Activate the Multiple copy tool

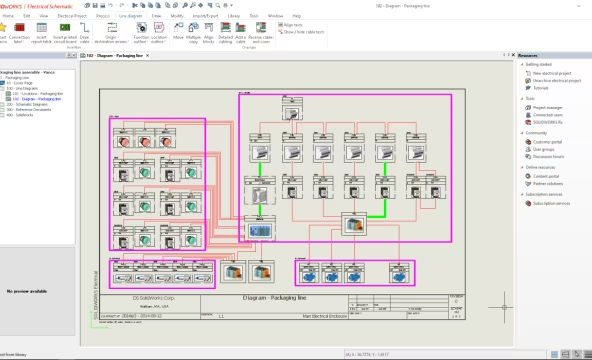(x=193, y=32)
